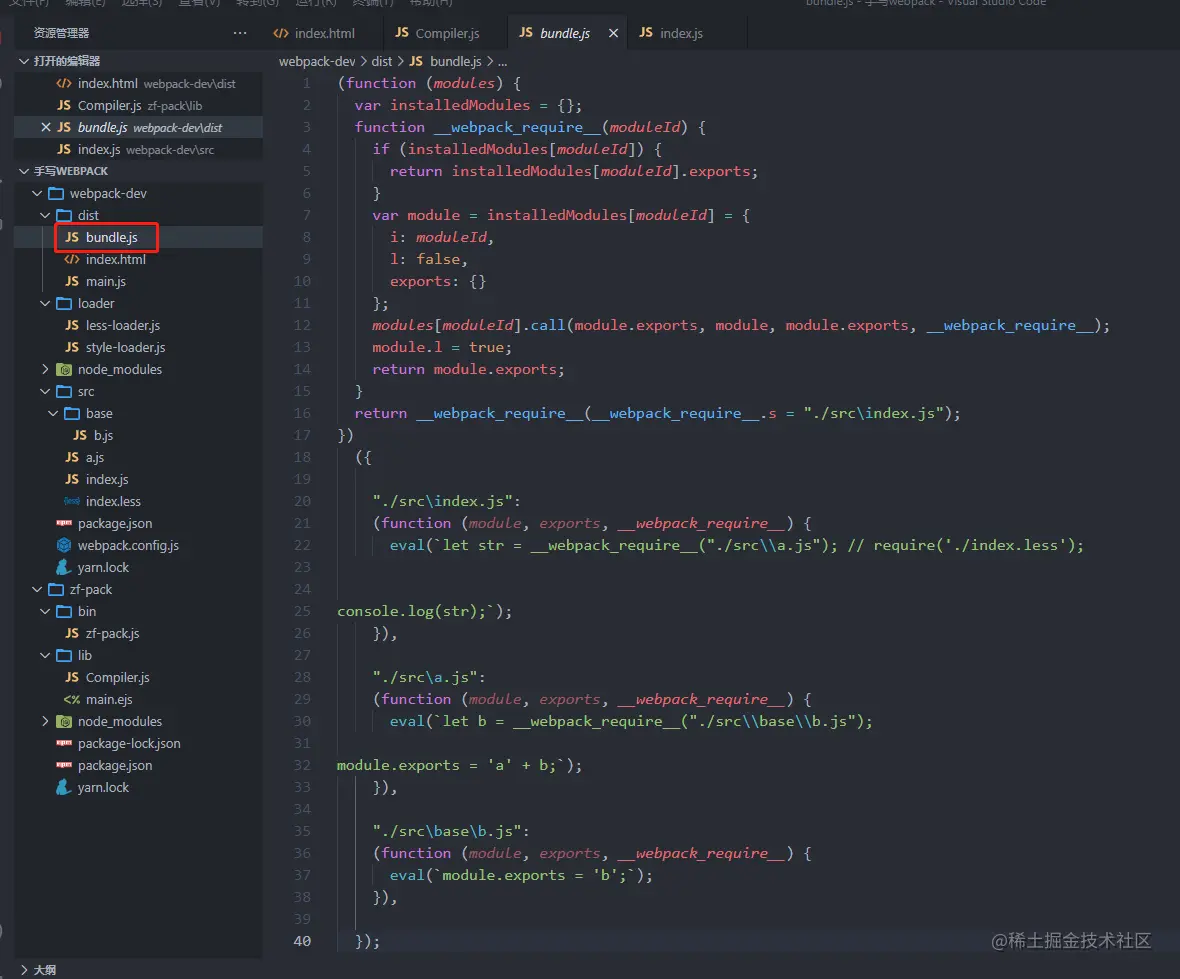Click the loader folder icon
The image size is (1180, 979).
click(64, 303)
